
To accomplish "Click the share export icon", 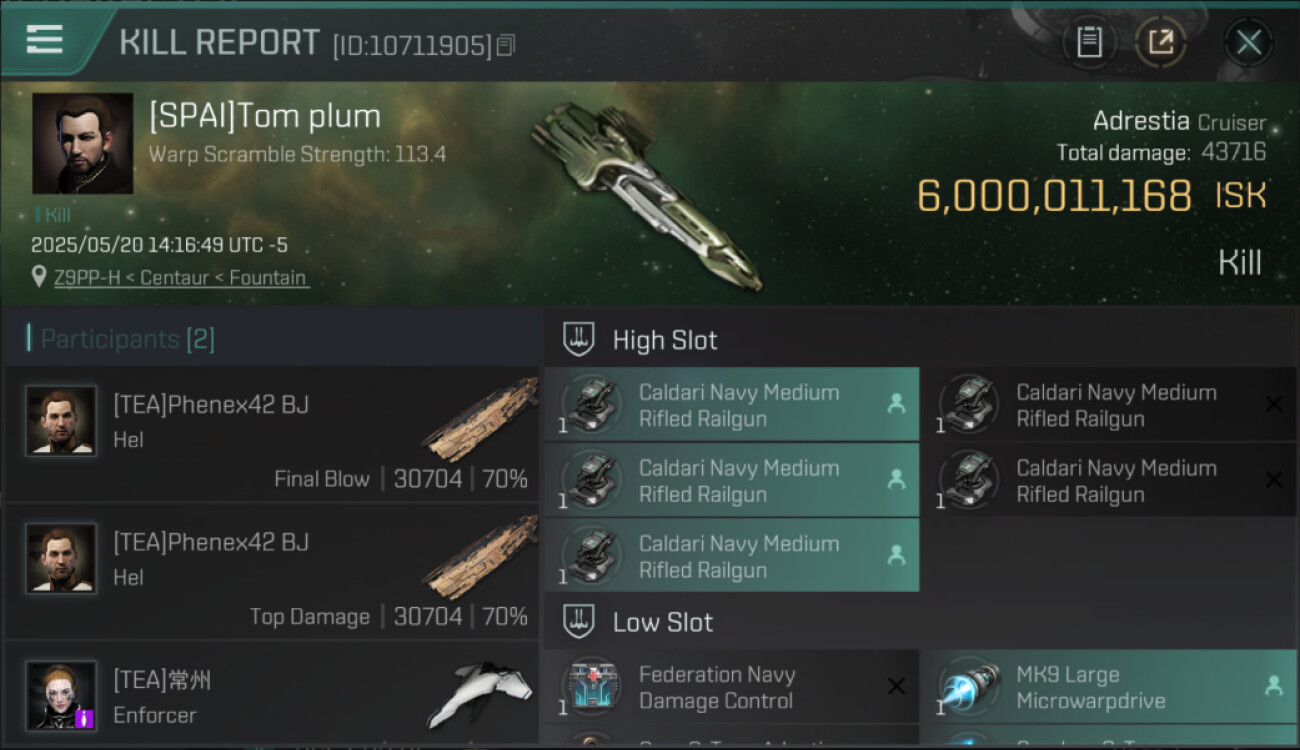I will coord(1160,42).
